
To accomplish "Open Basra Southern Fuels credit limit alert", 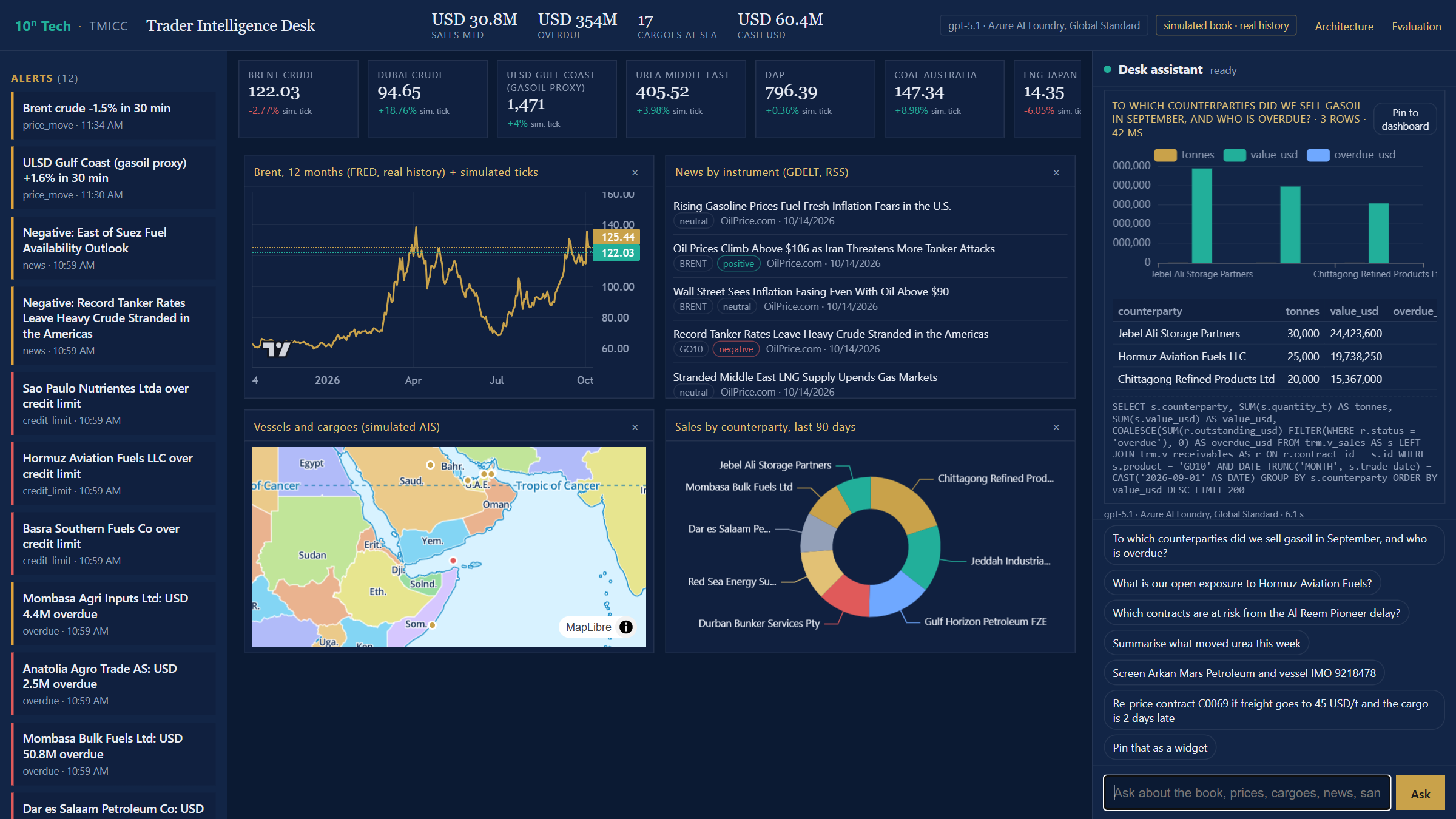I will pyautogui.click(x=113, y=544).
